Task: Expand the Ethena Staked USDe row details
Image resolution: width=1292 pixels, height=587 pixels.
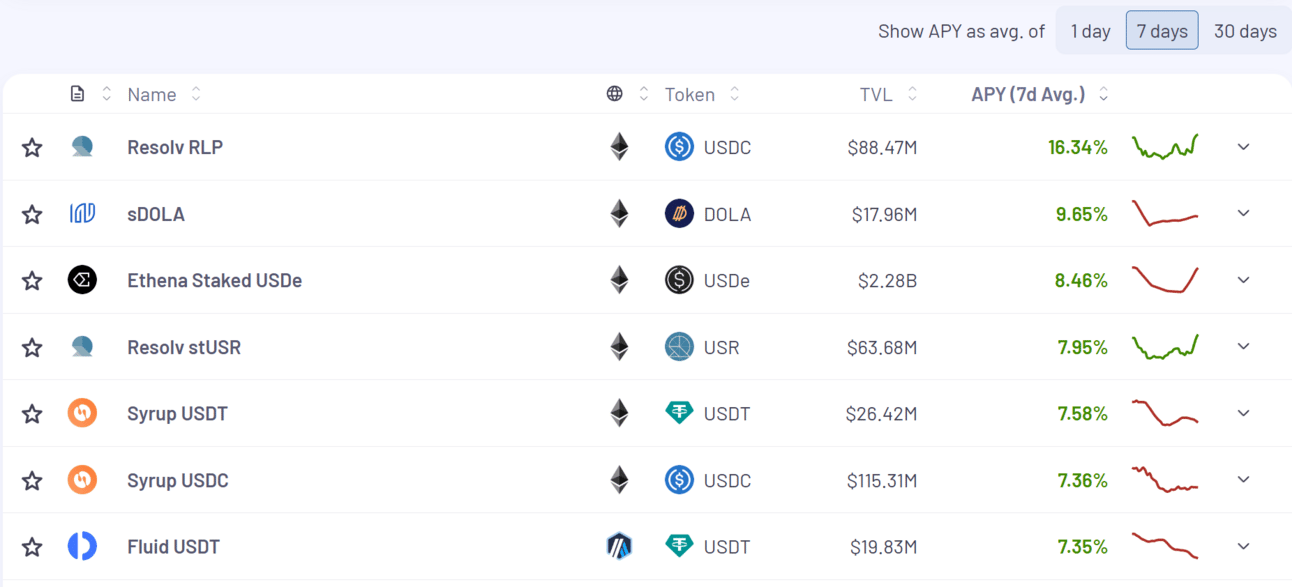Action: [1243, 280]
